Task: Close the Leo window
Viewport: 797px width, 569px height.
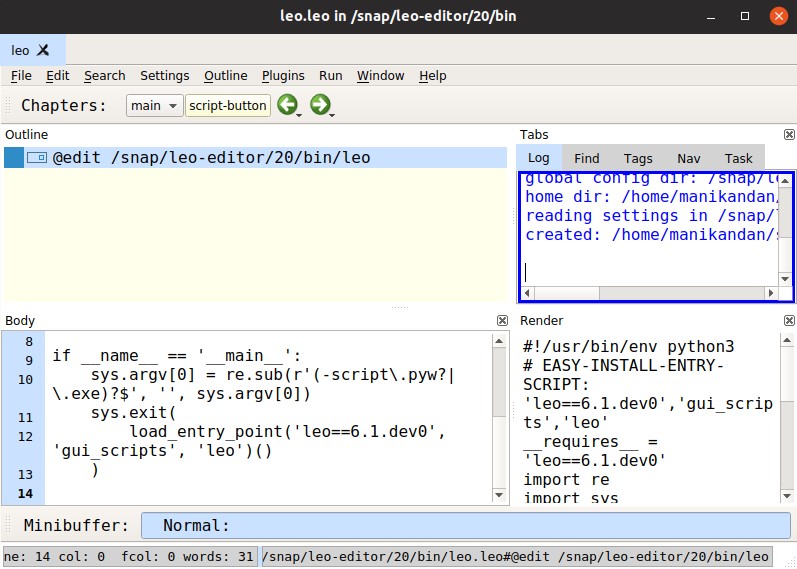Action: [x=778, y=16]
